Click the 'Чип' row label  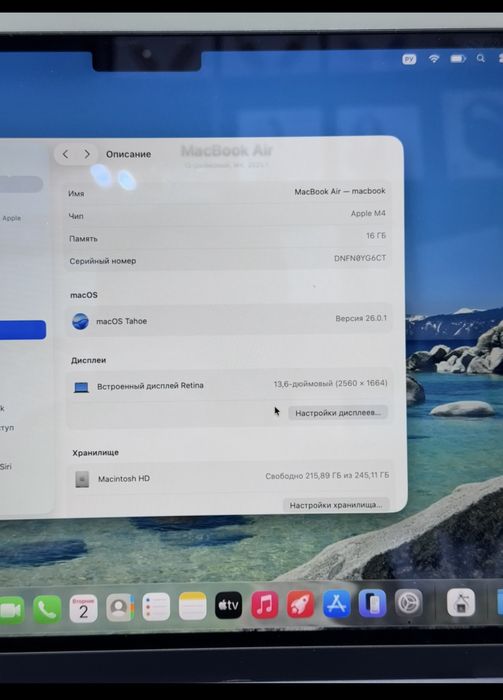click(76, 216)
